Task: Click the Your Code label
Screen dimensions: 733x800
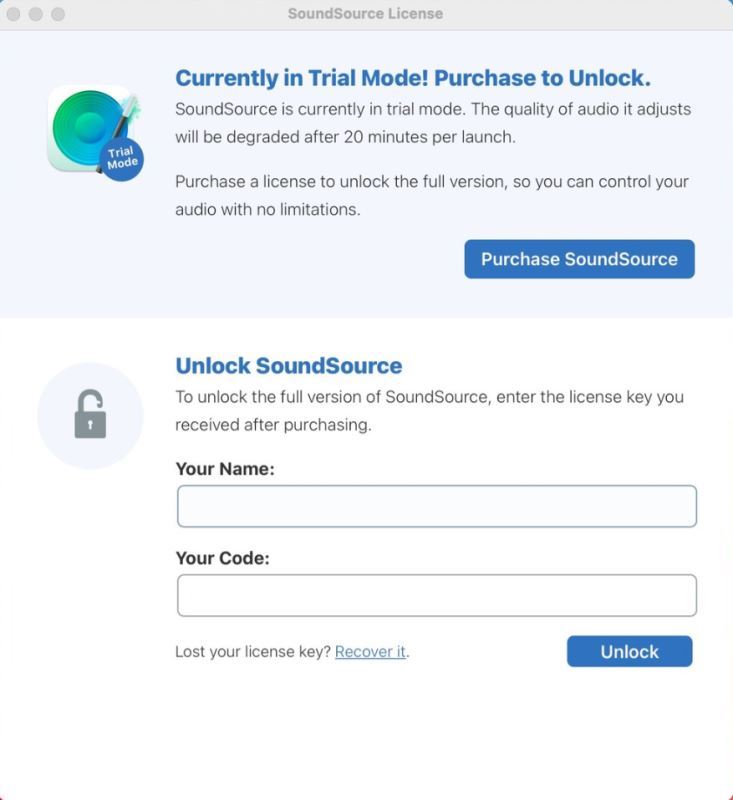Action: click(222, 558)
